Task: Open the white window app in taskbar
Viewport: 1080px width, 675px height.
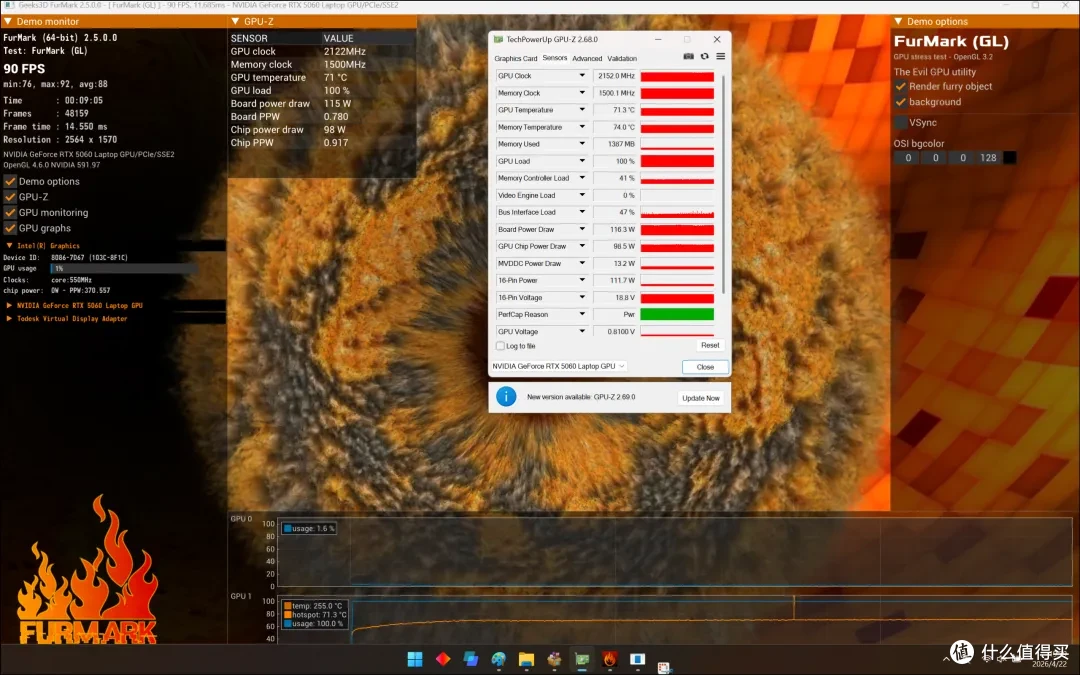Action: 638,659
